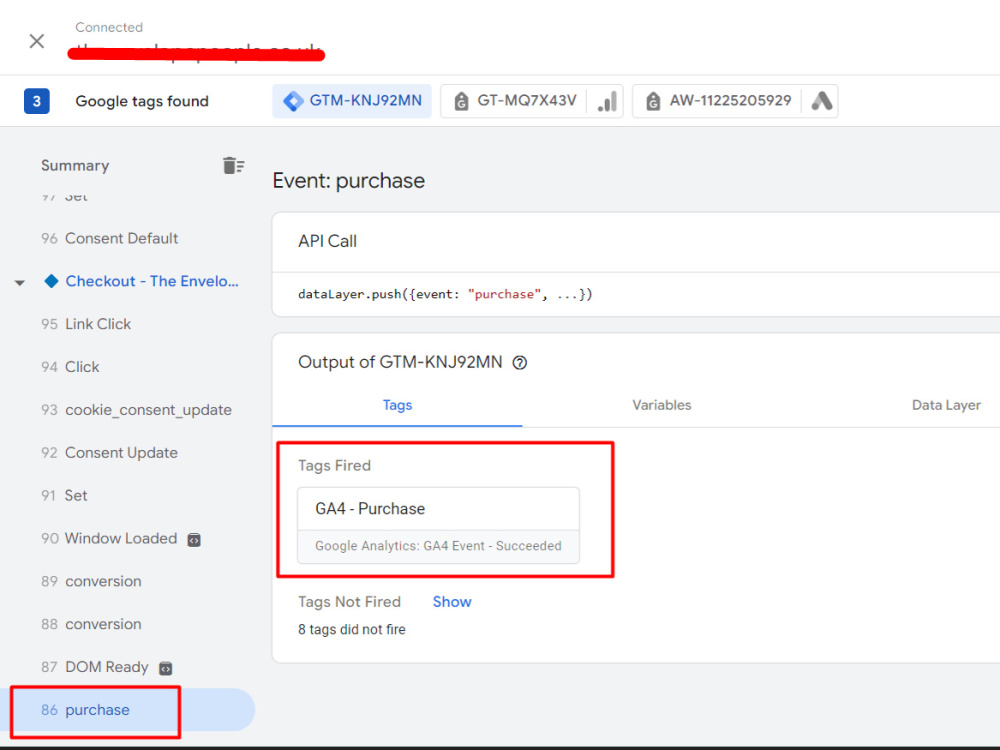Switch to the Data Layer tab
Screen dimensions: 1000x750
pyautogui.click(x=946, y=405)
